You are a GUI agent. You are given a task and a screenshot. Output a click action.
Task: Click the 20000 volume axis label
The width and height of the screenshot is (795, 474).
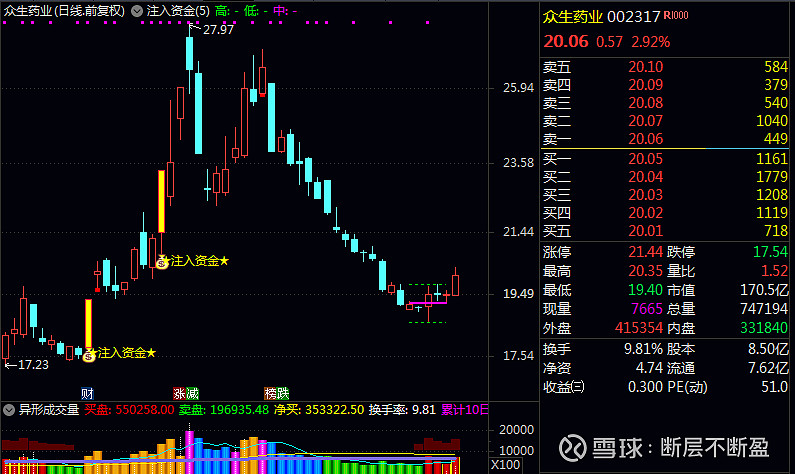coord(516,430)
